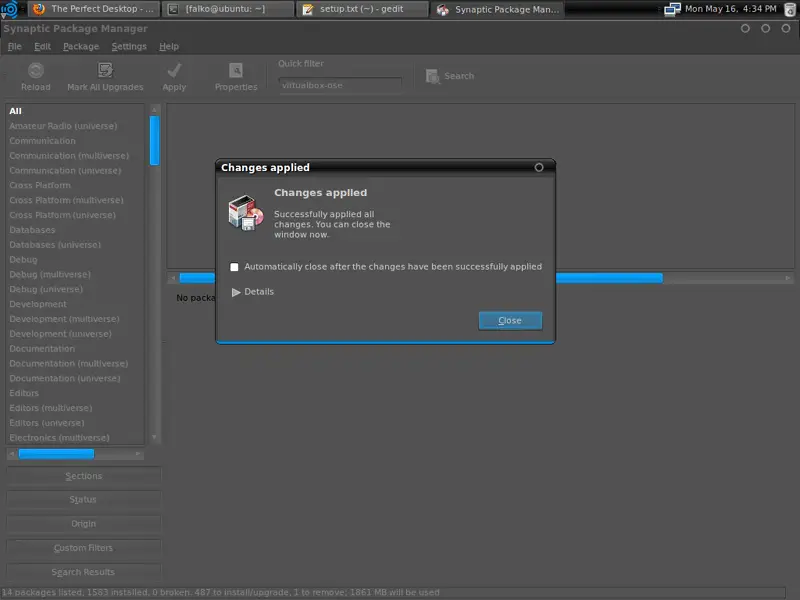Click the Firefox icon in the top panel
This screenshot has width=800, height=600.
(38, 9)
